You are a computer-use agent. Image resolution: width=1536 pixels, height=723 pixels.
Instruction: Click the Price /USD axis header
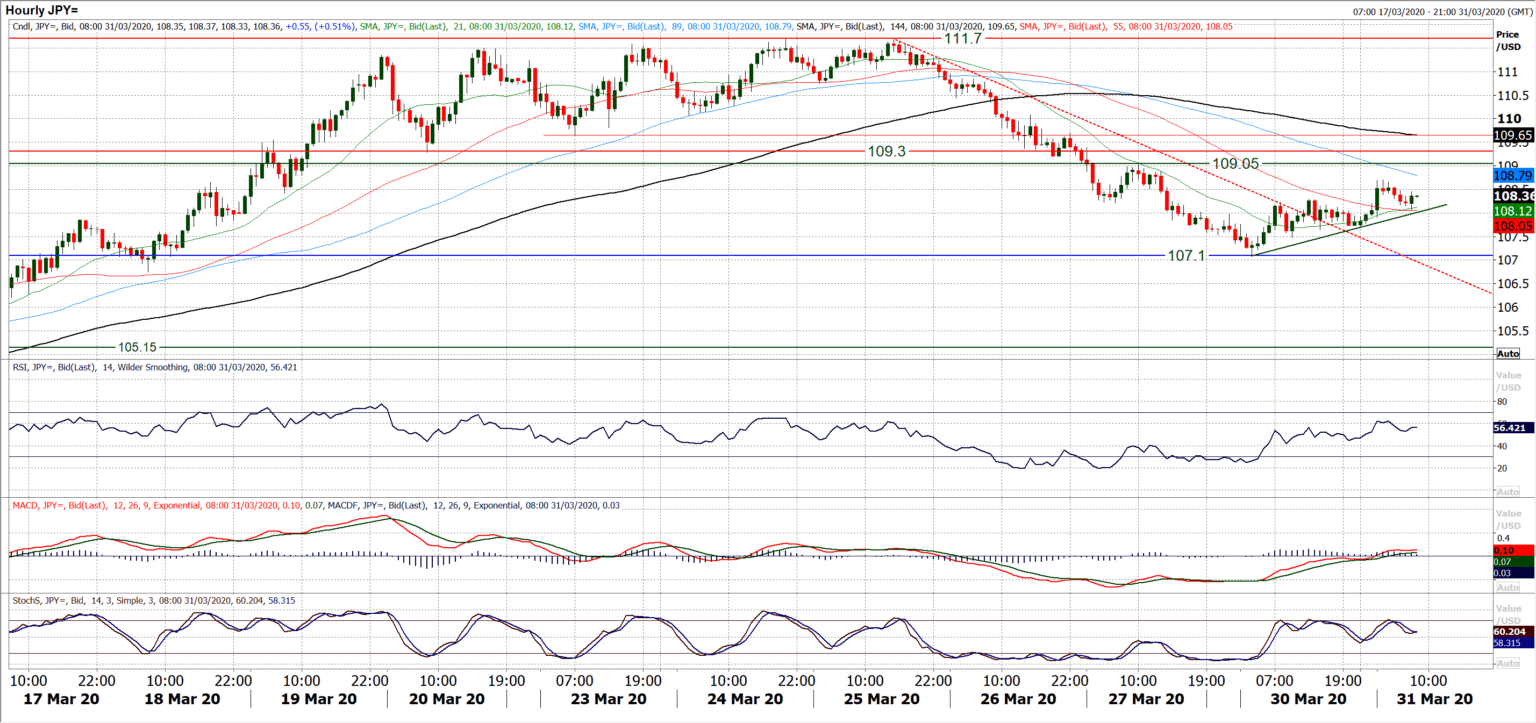[1510, 40]
